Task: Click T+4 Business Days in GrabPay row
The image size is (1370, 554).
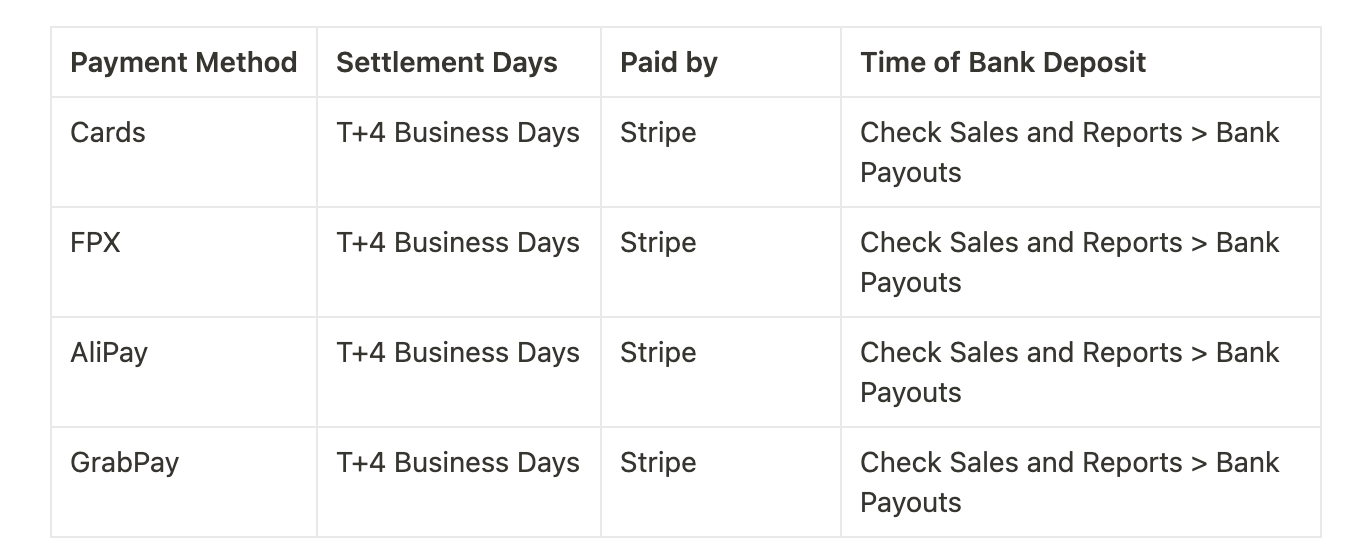Action: point(458,462)
